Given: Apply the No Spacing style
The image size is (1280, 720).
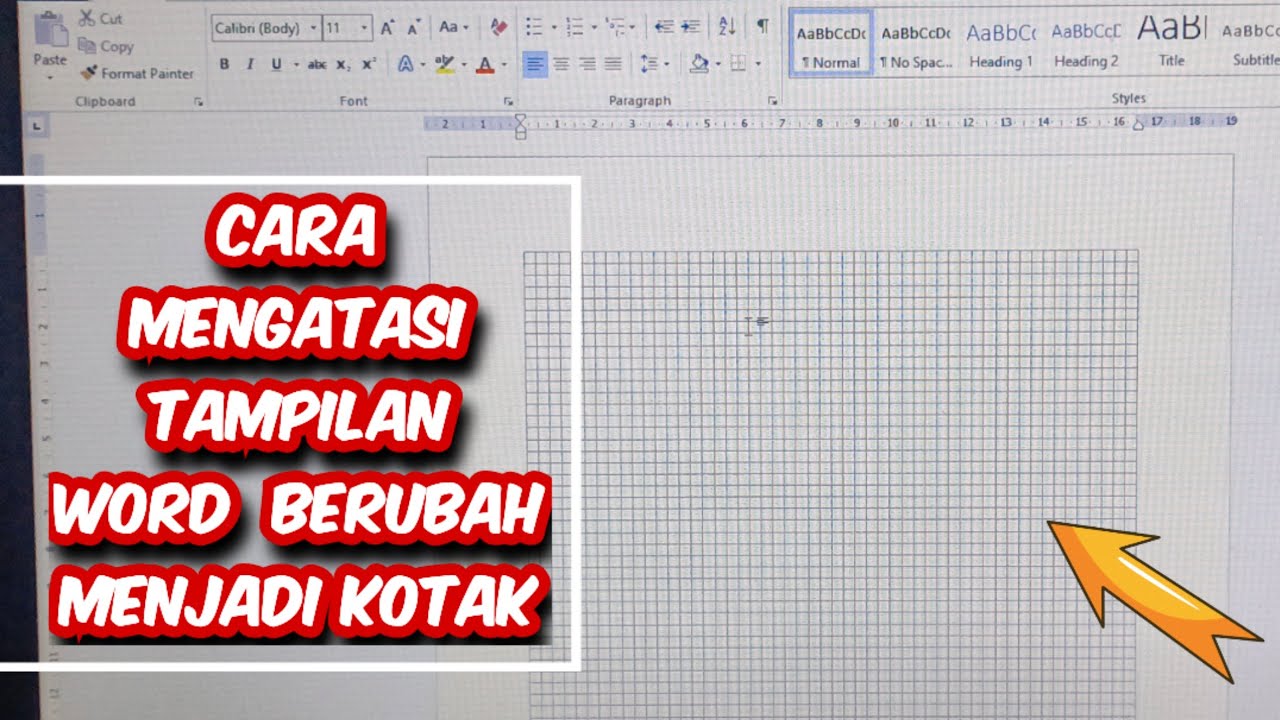Looking at the screenshot, I should pos(915,44).
